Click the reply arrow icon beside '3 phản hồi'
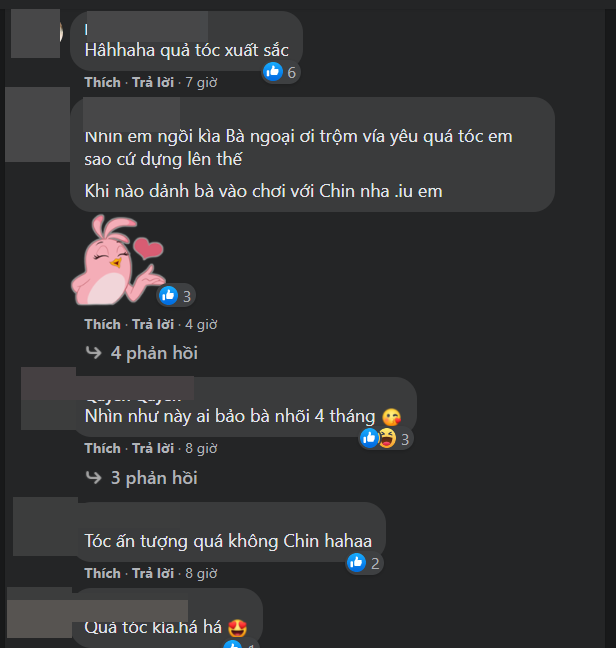 (93, 478)
